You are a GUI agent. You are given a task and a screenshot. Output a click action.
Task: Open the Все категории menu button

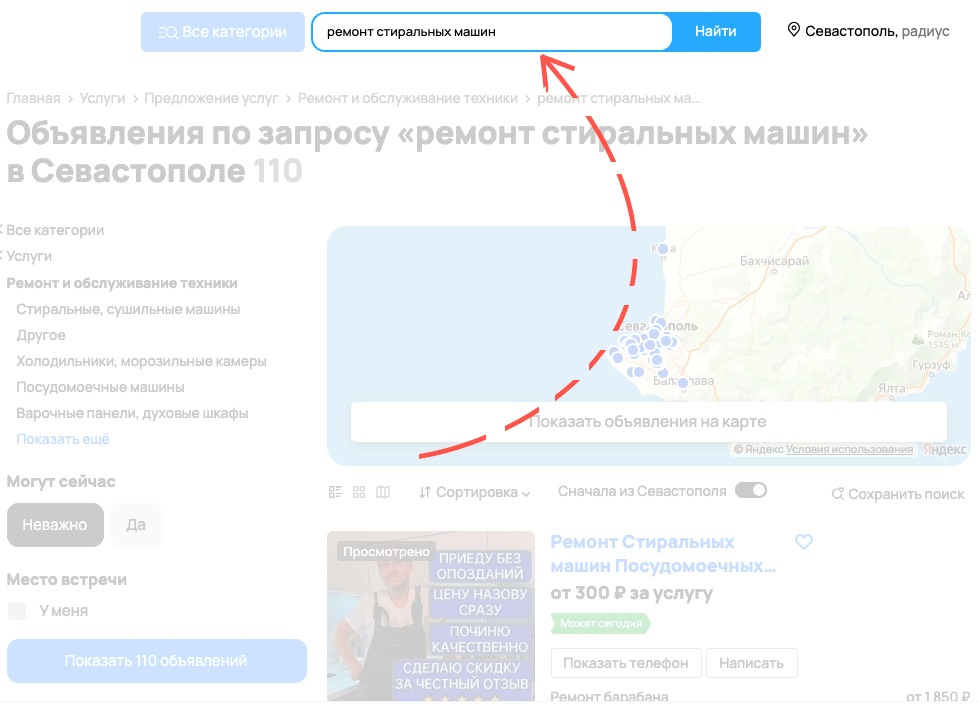(223, 32)
